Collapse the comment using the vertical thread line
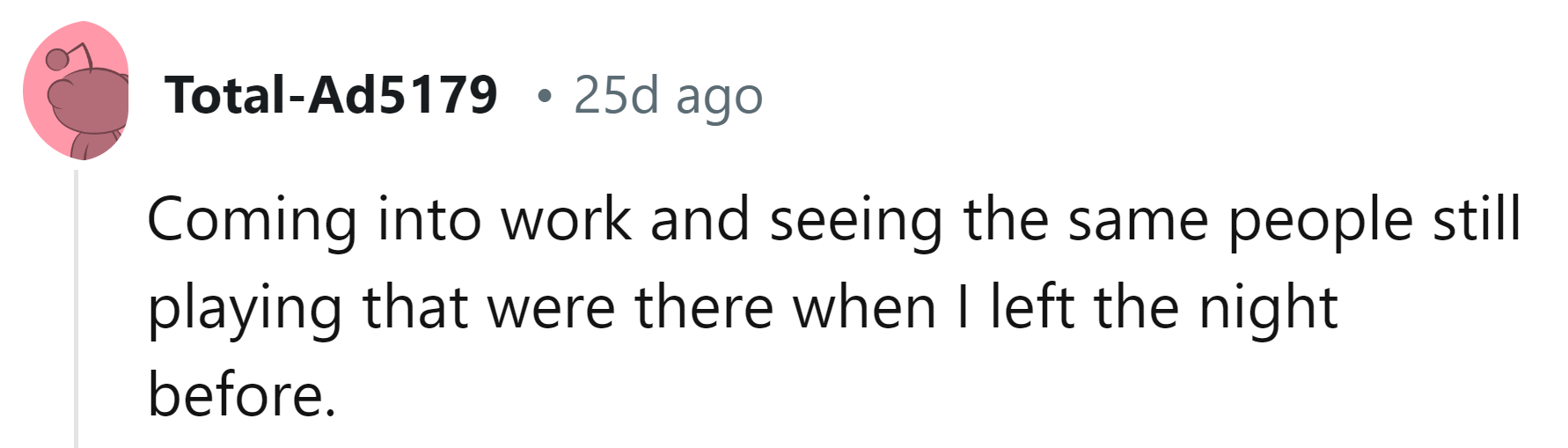Screen dimensions: 1568x448 [x=77, y=308]
